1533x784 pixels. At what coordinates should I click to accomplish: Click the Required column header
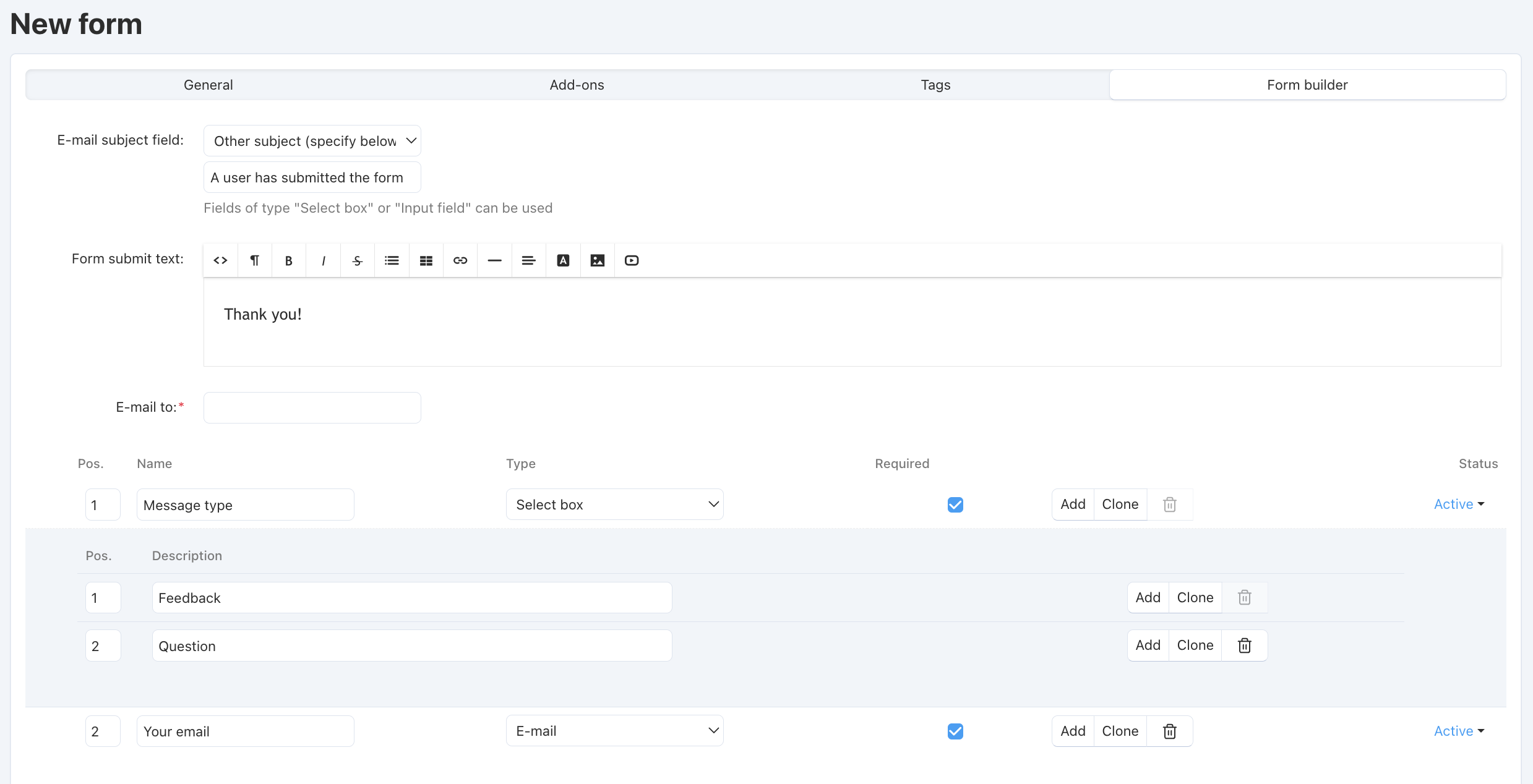pos(902,464)
